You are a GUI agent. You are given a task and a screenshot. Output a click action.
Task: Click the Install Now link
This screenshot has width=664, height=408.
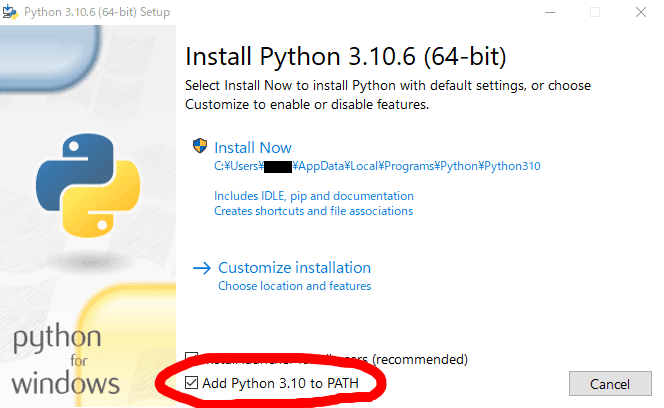click(x=252, y=147)
